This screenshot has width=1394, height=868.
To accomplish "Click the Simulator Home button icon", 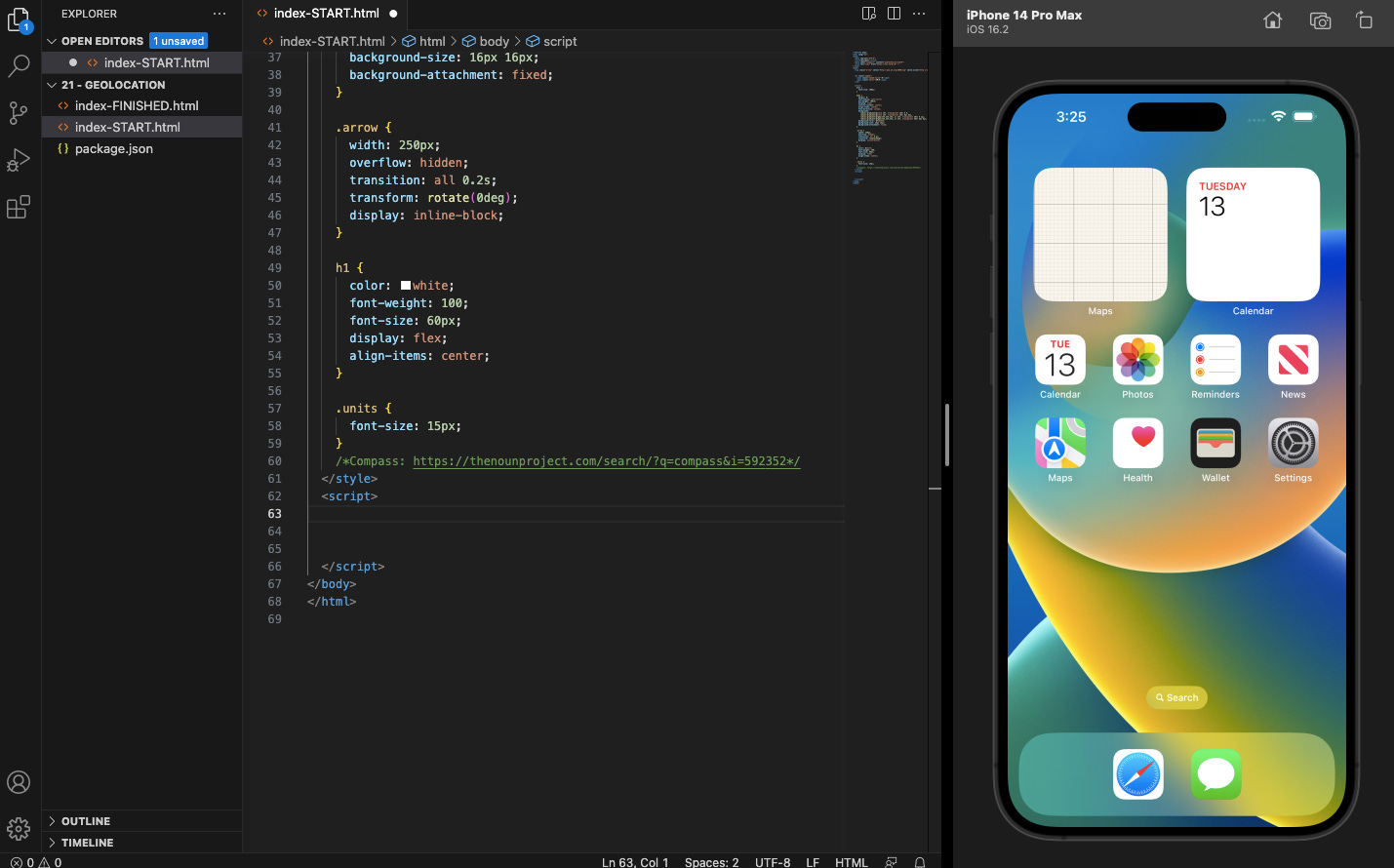I will click(1273, 20).
